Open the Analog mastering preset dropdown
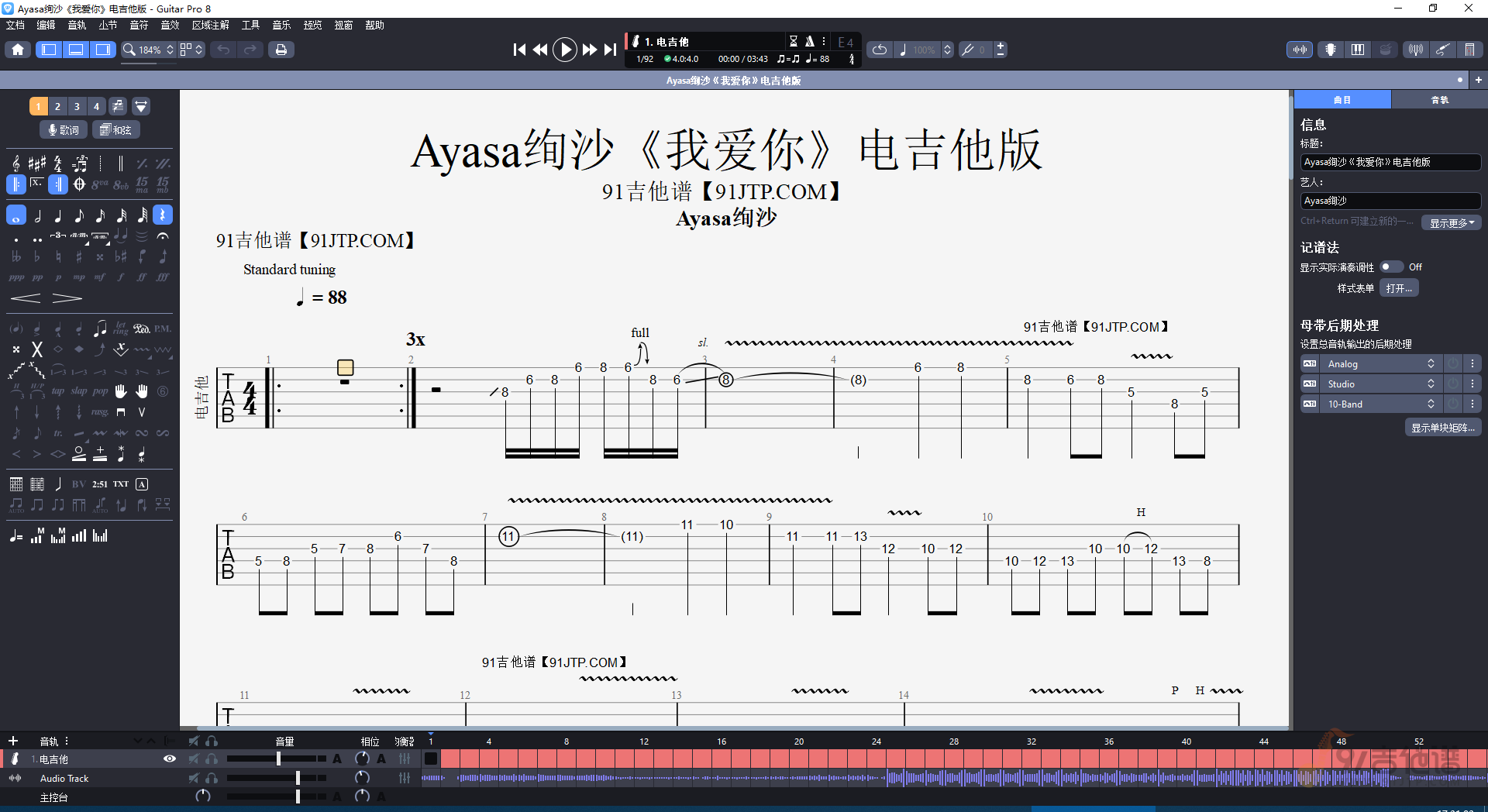 click(x=1380, y=363)
